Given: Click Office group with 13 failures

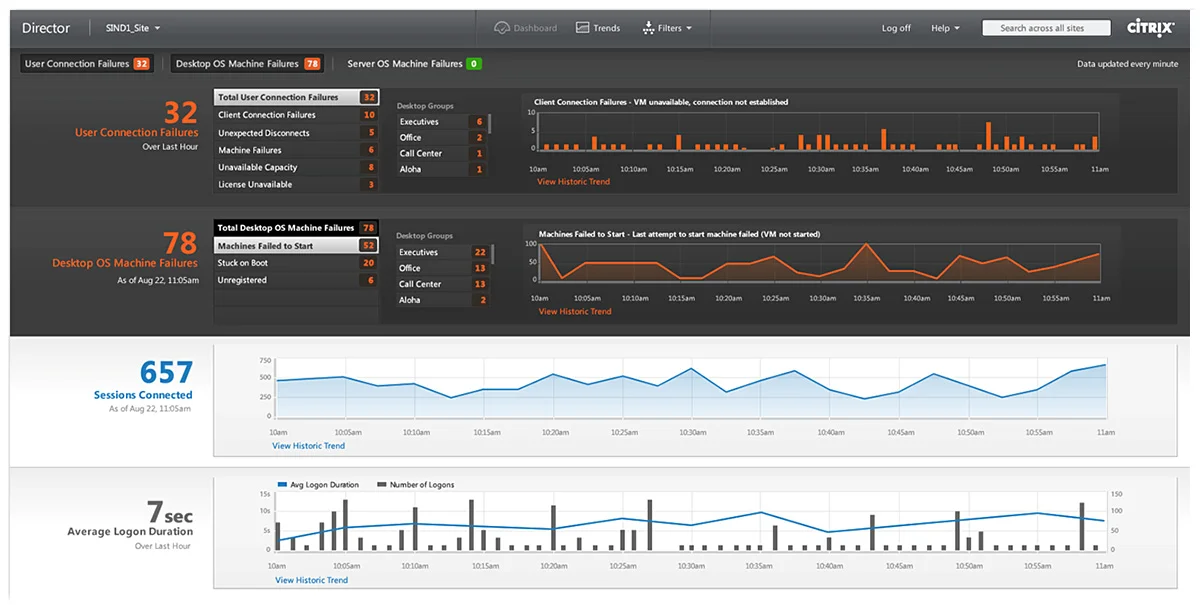Looking at the screenshot, I should pyautogui.click(x=441, y=268).
